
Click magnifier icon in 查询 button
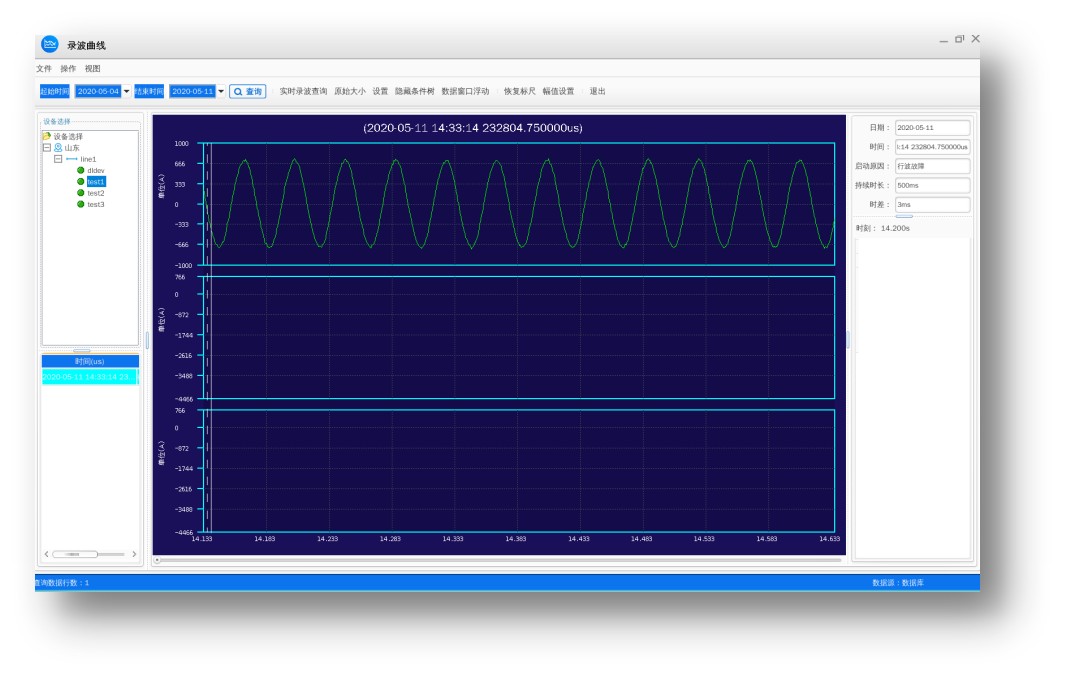238,92
